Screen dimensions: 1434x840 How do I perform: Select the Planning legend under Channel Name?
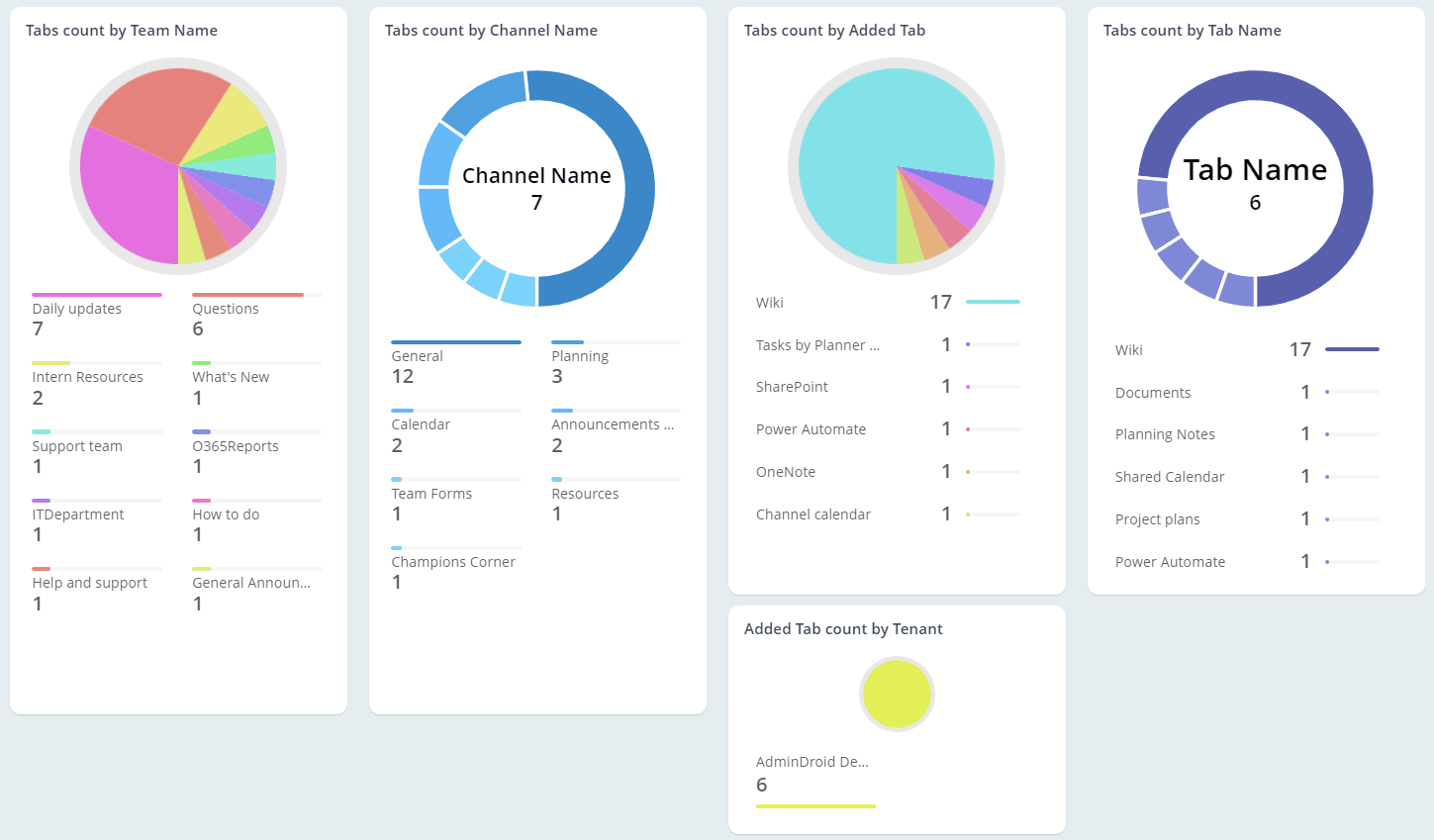580,355
